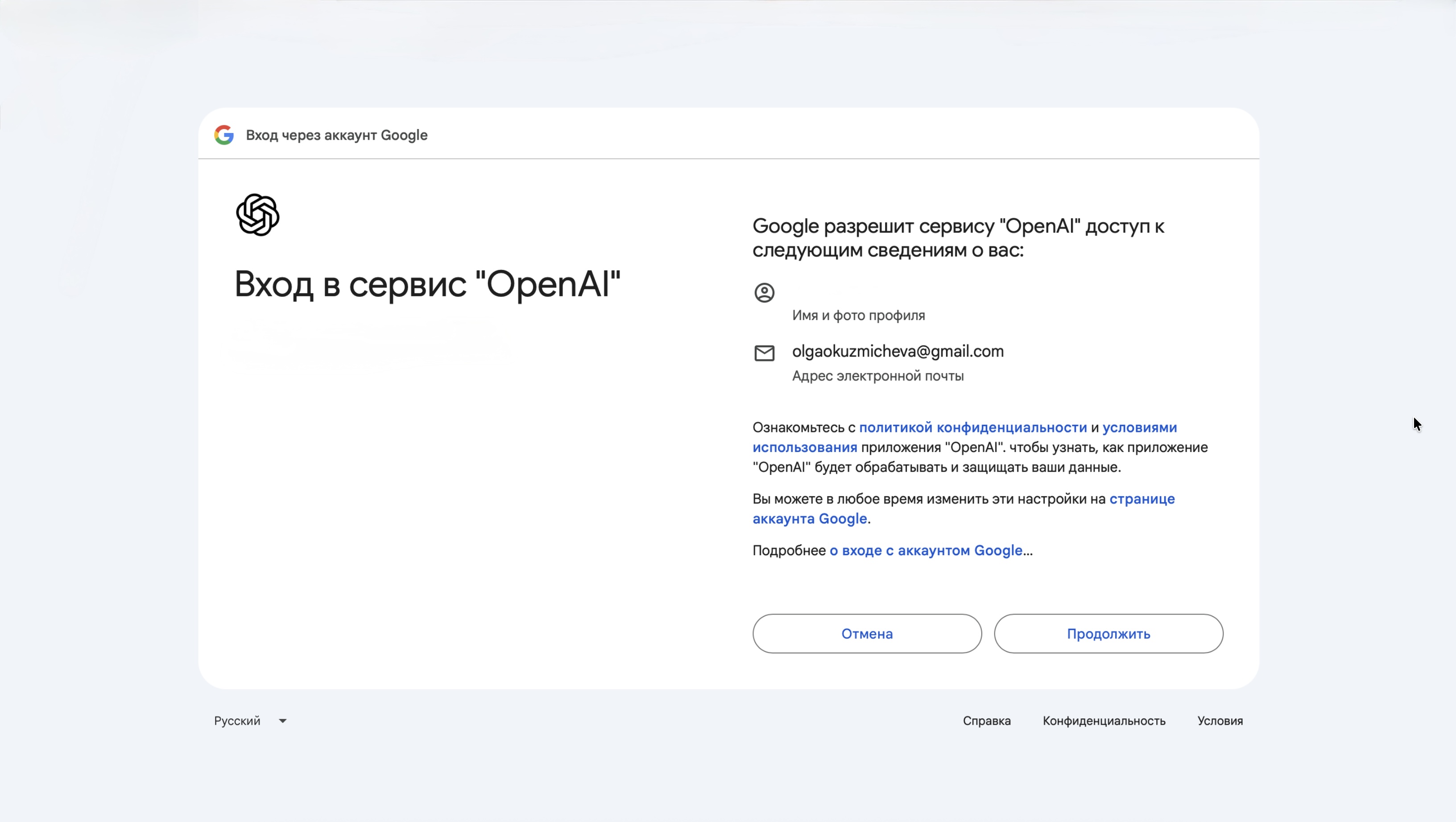Open the Справка footer link
This screenshot has width=1456, height=822.
986,721
